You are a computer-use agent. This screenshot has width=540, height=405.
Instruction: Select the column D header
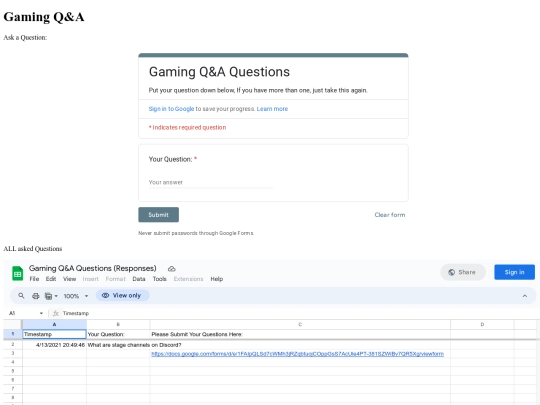pyautogui.click(x=482, y=324)
